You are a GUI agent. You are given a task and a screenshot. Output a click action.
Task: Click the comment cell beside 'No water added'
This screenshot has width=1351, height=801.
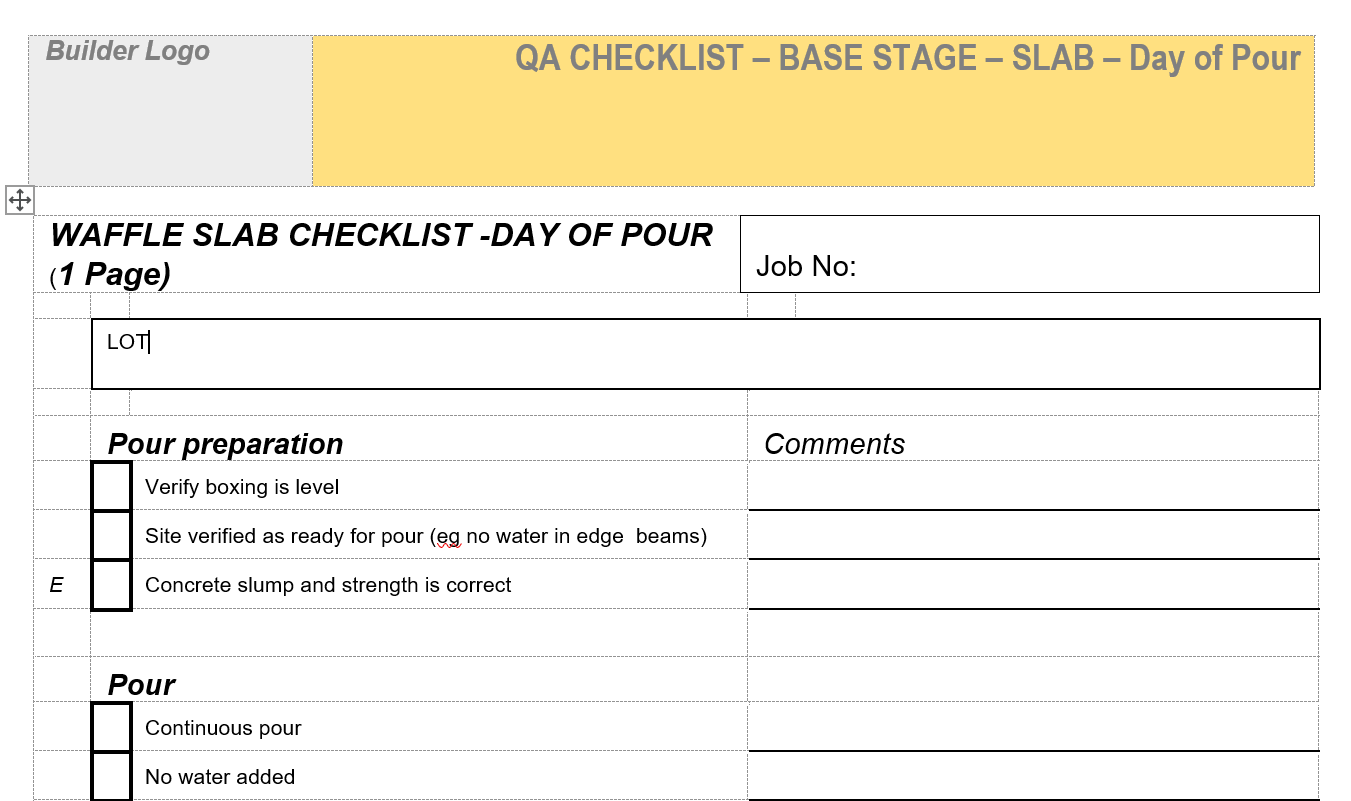tap(1032, 777)
